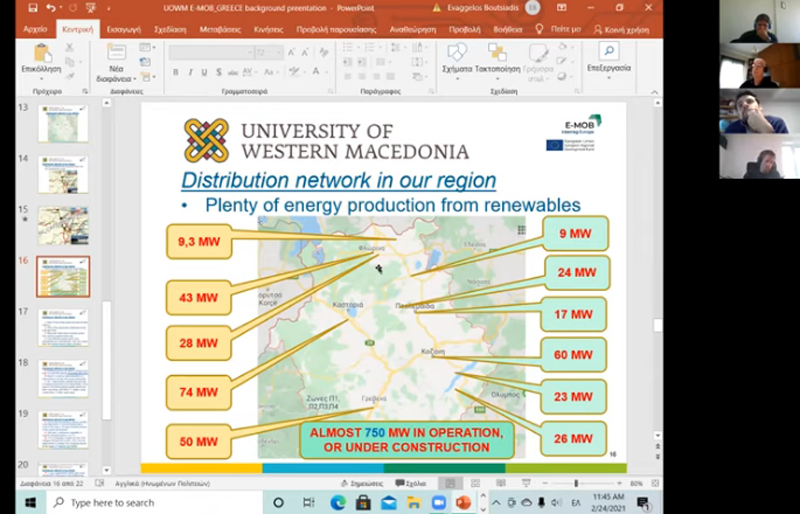Click the Windows Start button
The image size is (800, 514).
tap(31, 503)
